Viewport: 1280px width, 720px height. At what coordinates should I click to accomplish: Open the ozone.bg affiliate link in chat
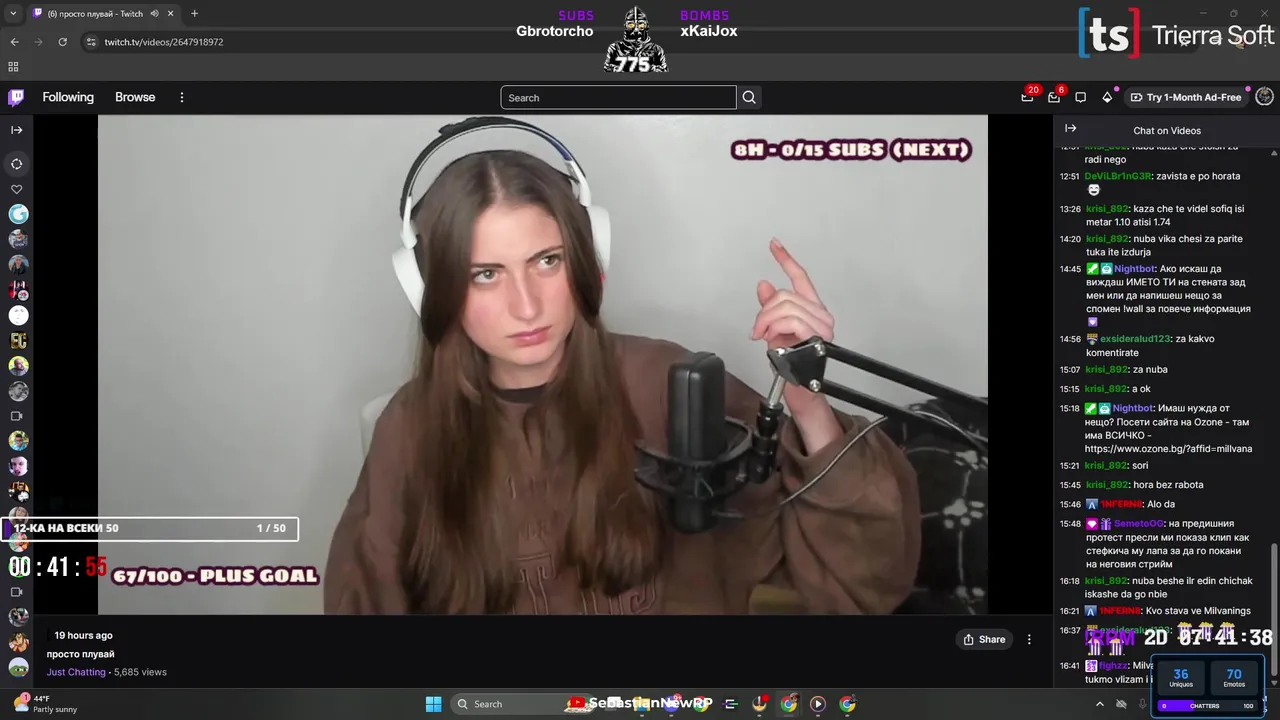coord(1168,449)
